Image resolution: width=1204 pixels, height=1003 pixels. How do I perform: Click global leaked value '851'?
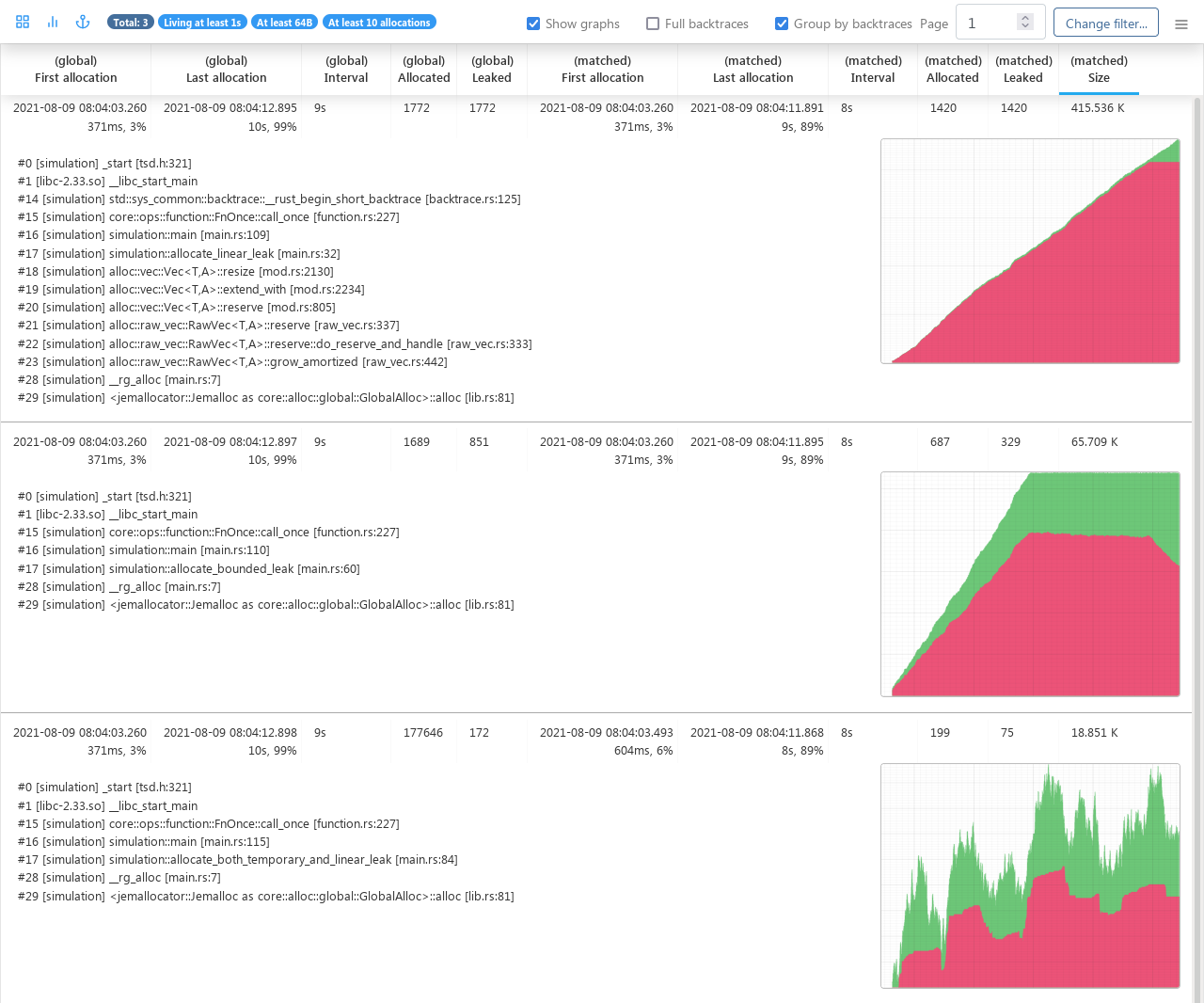(x=480, y=441)
